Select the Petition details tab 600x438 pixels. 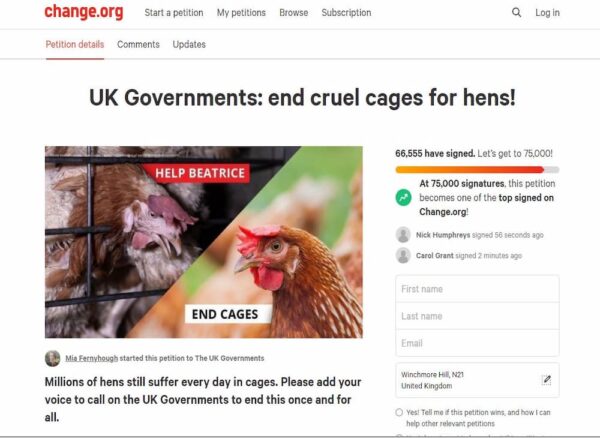[x=75, y=44]
